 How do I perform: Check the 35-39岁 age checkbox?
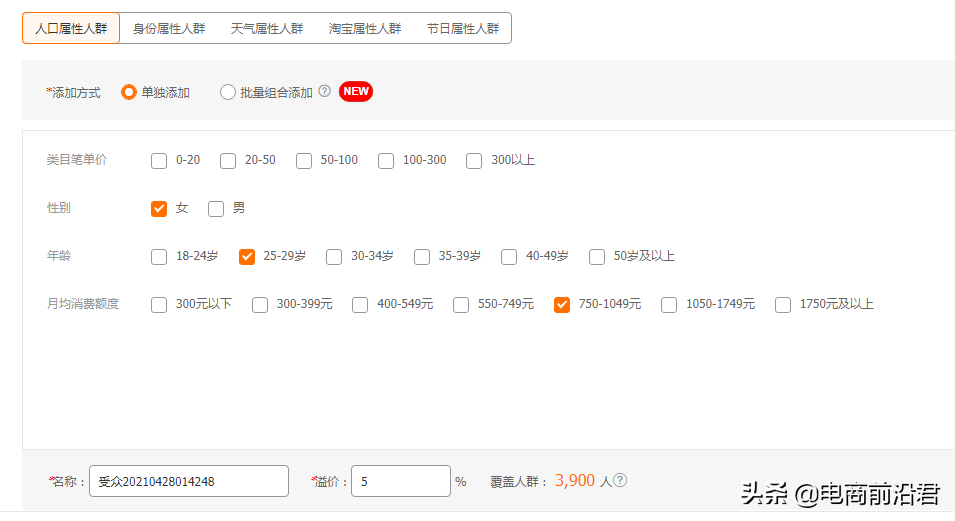pos(422,257)
